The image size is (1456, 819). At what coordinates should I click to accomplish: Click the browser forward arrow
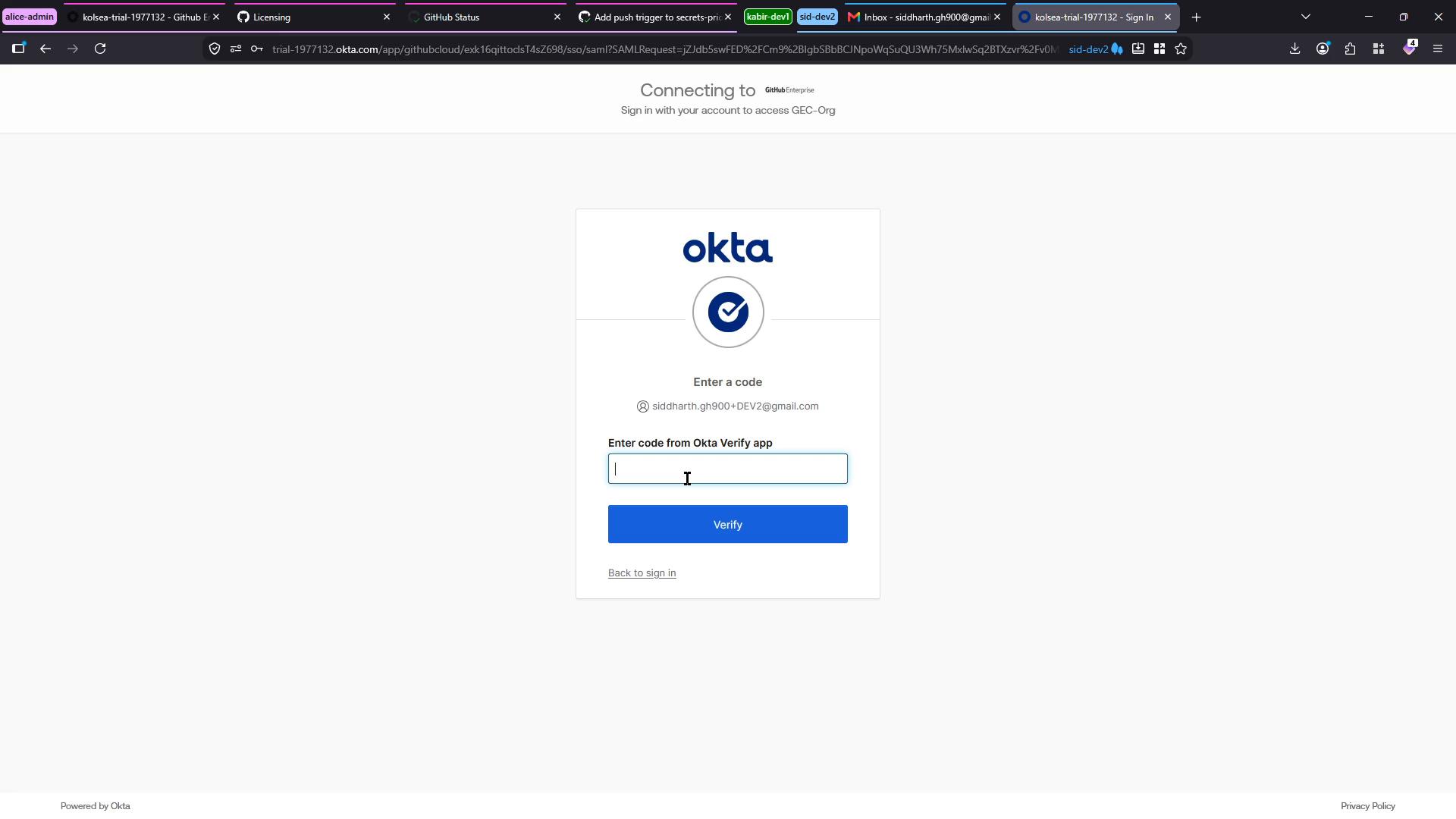pyautogui.click(x=73, y=49)
